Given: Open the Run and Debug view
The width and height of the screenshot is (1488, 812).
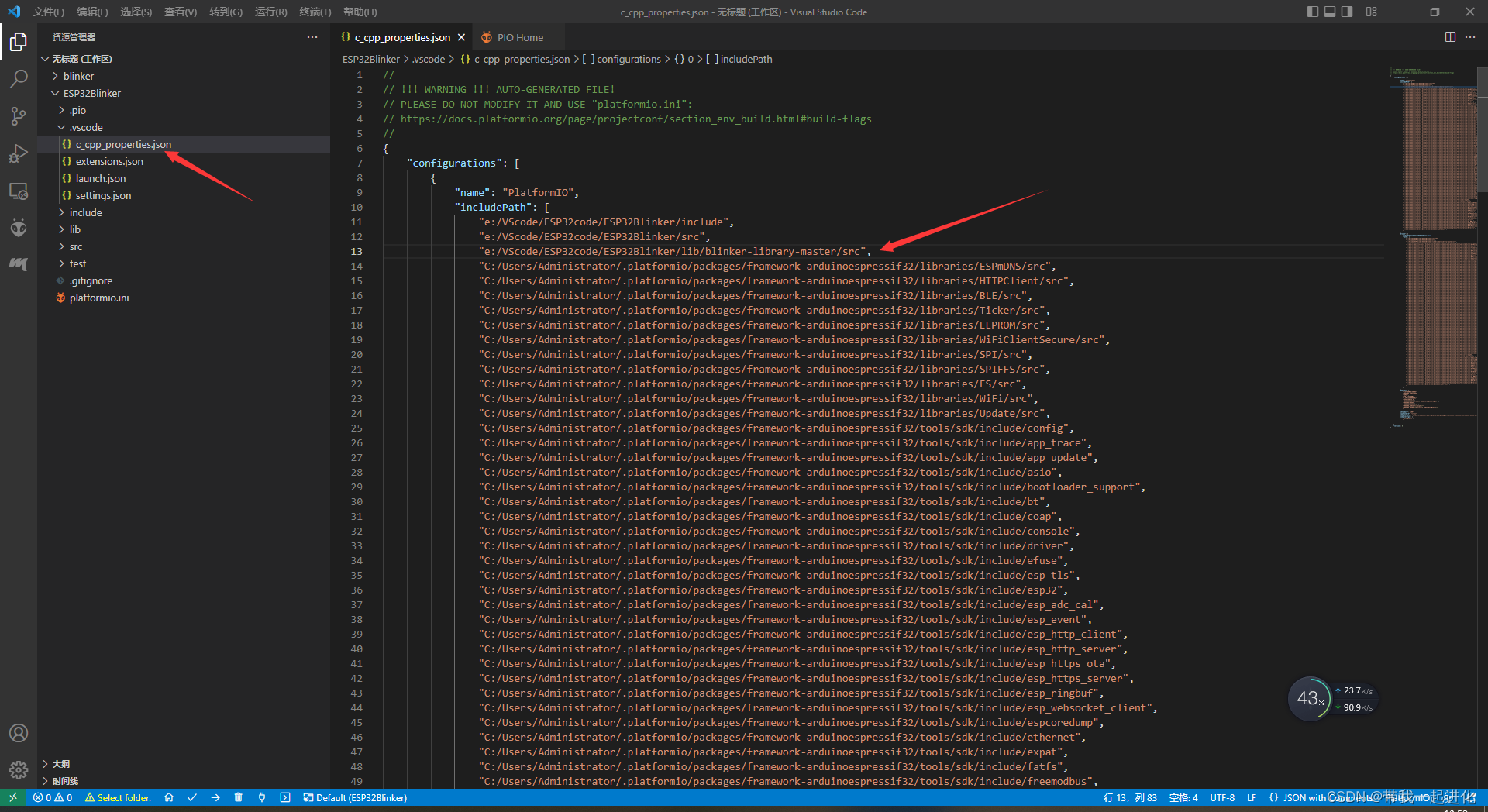Looking at the screenshot, I should pos(19,153).
